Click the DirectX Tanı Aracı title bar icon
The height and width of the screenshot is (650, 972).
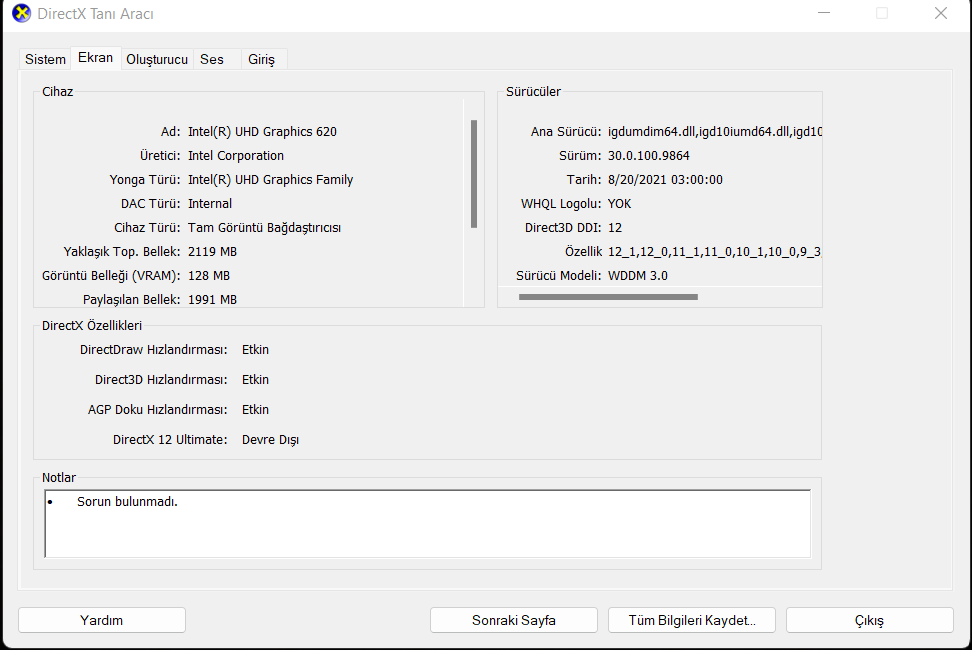[21, 13]
